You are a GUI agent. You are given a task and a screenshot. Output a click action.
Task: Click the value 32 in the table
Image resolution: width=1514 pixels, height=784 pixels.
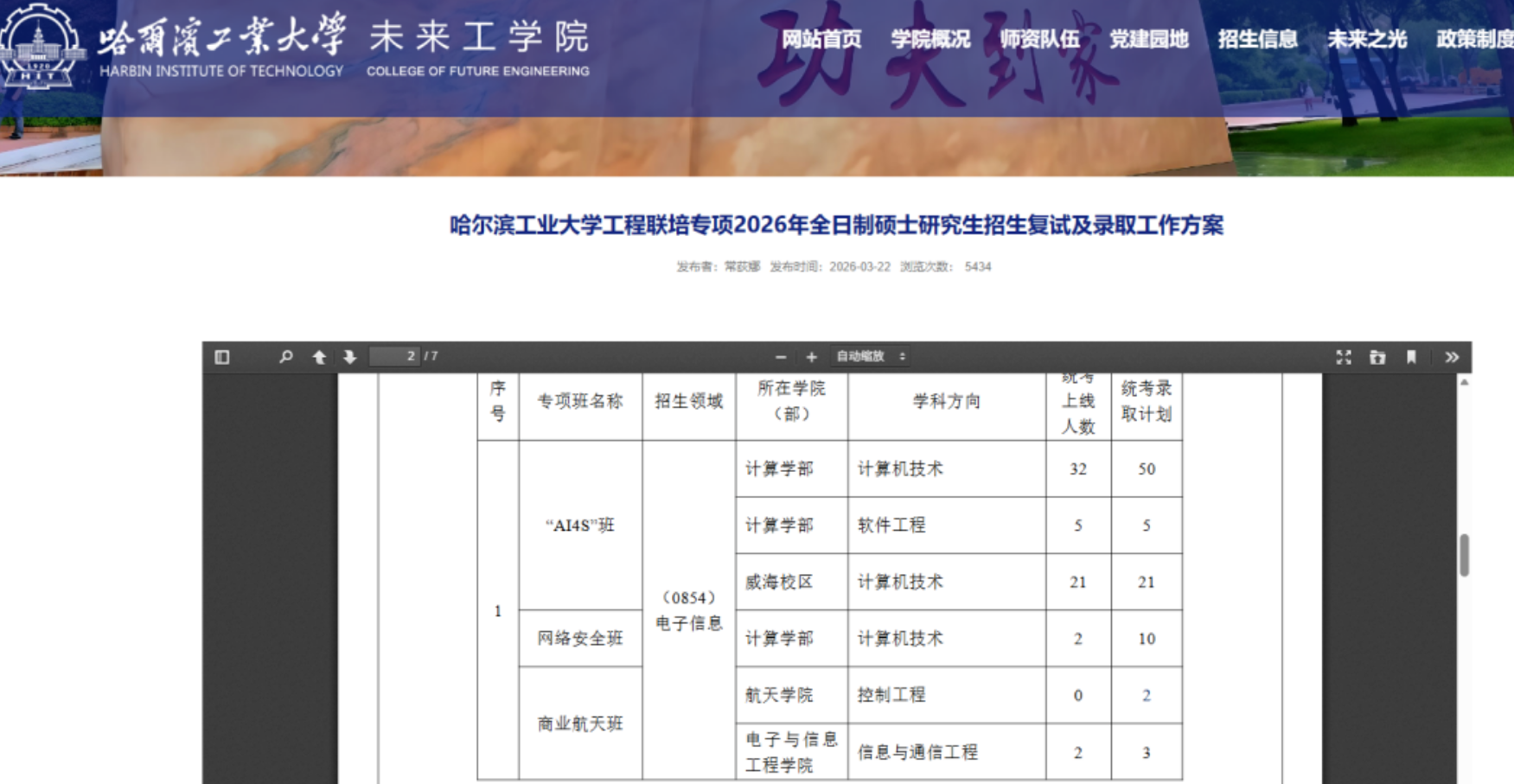click(x=1078, y=469)
